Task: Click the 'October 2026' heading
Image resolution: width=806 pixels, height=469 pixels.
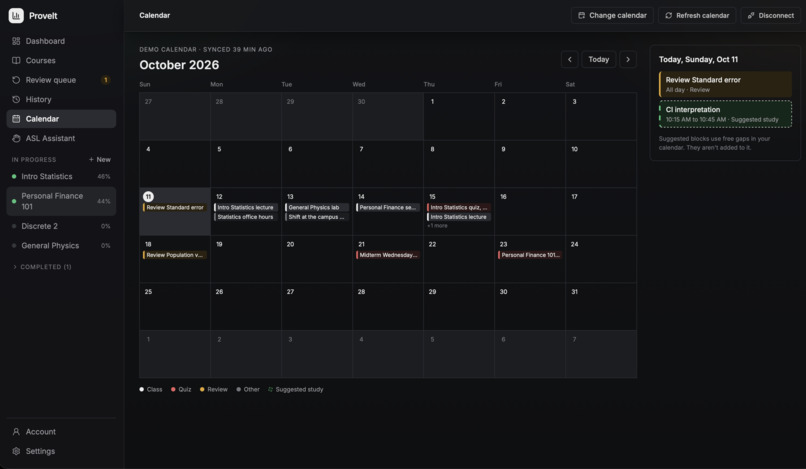Action: click(179, 65)
